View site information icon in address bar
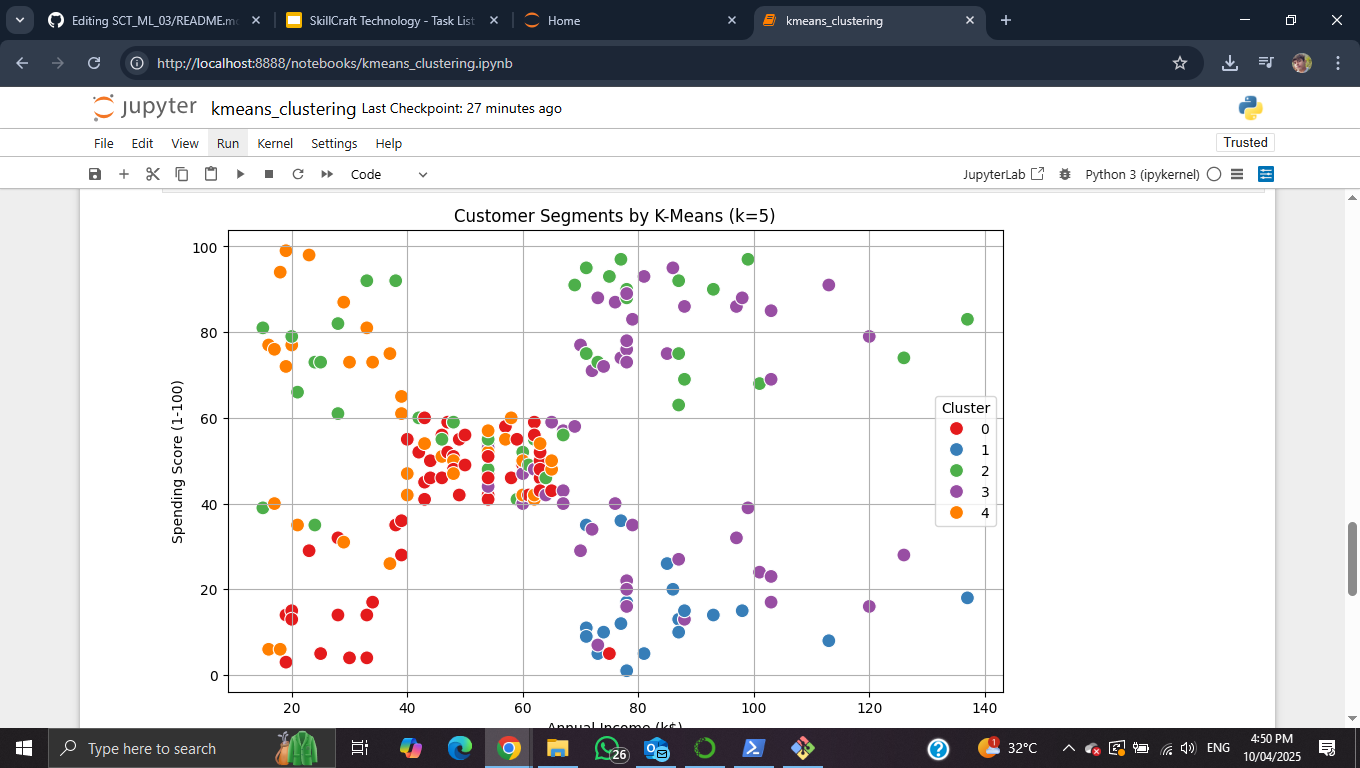The height and width of the screenshot is (768, 1360). [138, 63]
